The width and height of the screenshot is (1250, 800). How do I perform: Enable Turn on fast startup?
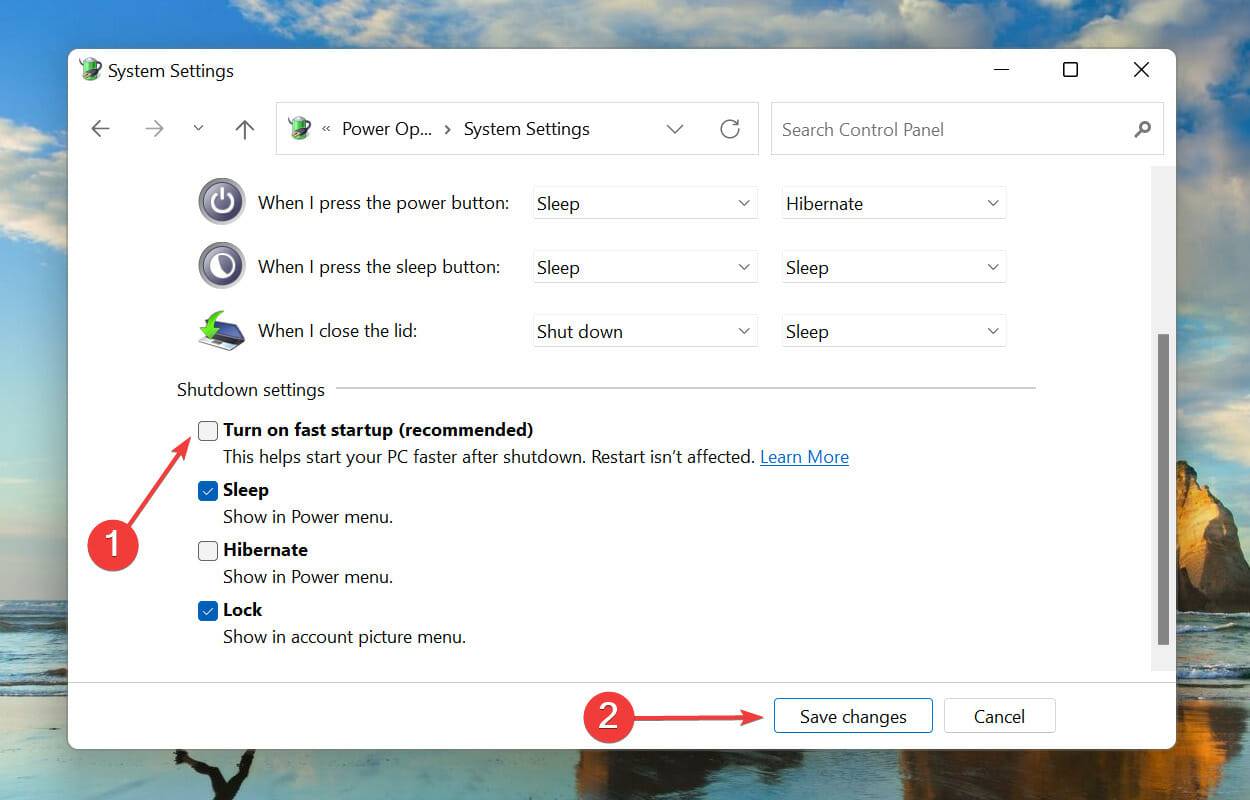[x=207, y=430]
